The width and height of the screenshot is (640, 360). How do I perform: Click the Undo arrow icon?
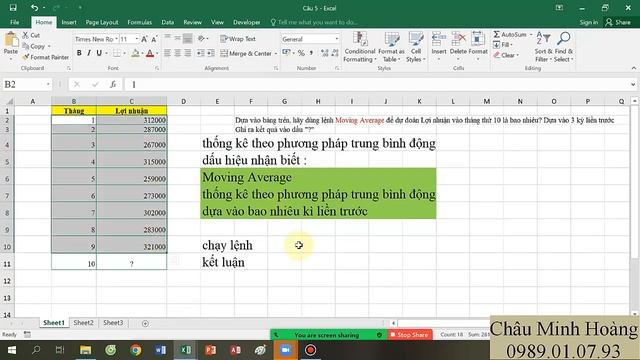(34, 8)
